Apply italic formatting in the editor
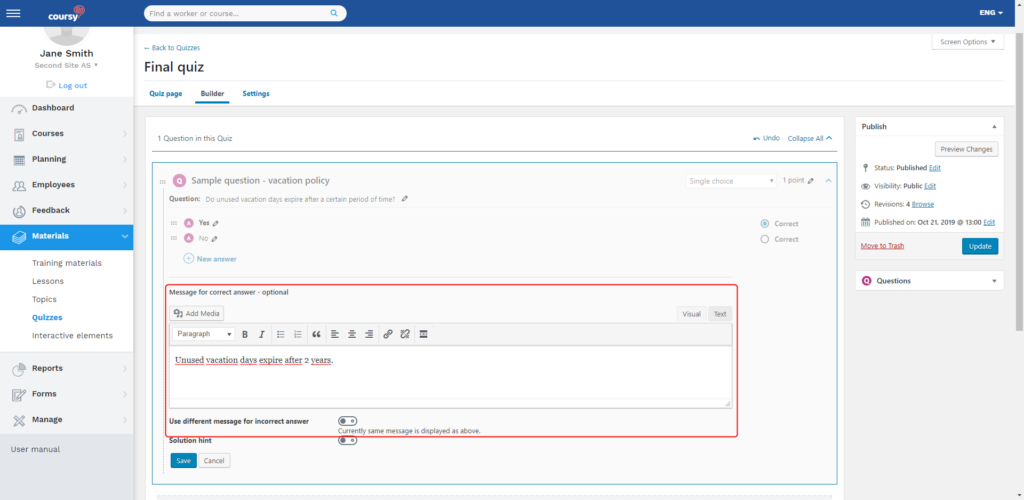The height and width of the screenshot is (500, 1024). click(261, 334)
